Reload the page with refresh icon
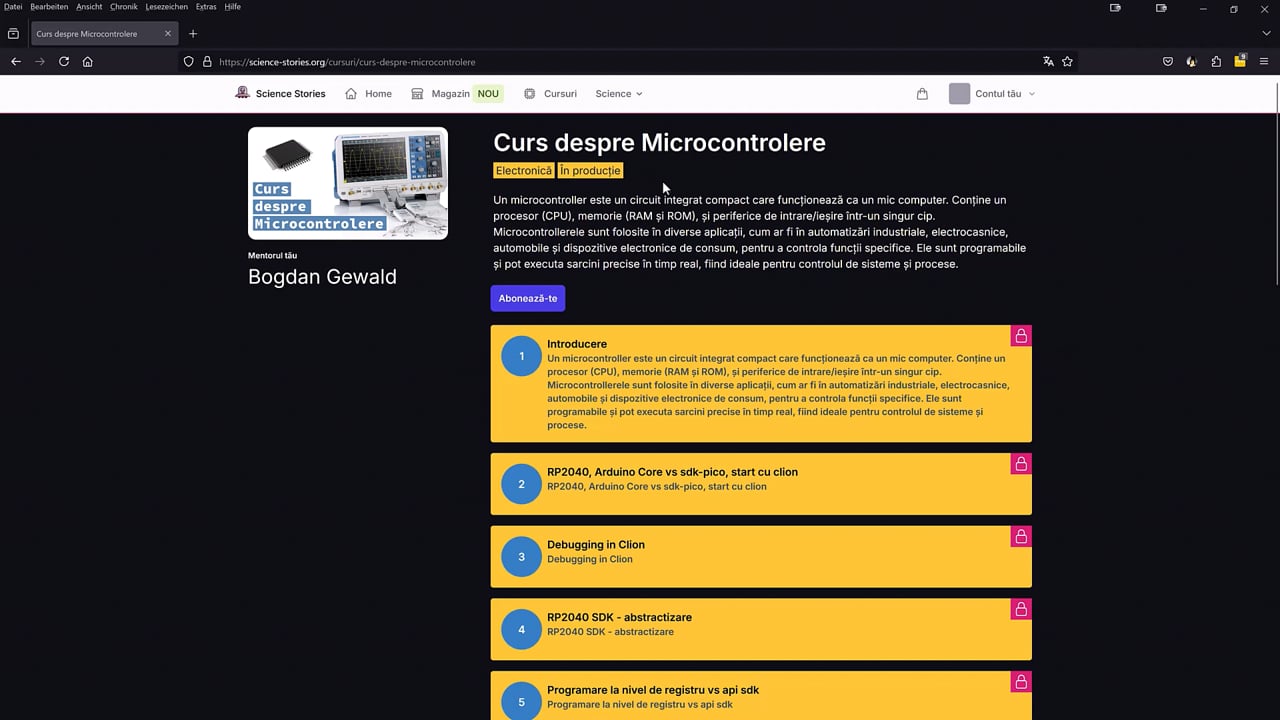The width and height of the screenshot is (1280, 720). pyautogui.click(x=64, y=61)
